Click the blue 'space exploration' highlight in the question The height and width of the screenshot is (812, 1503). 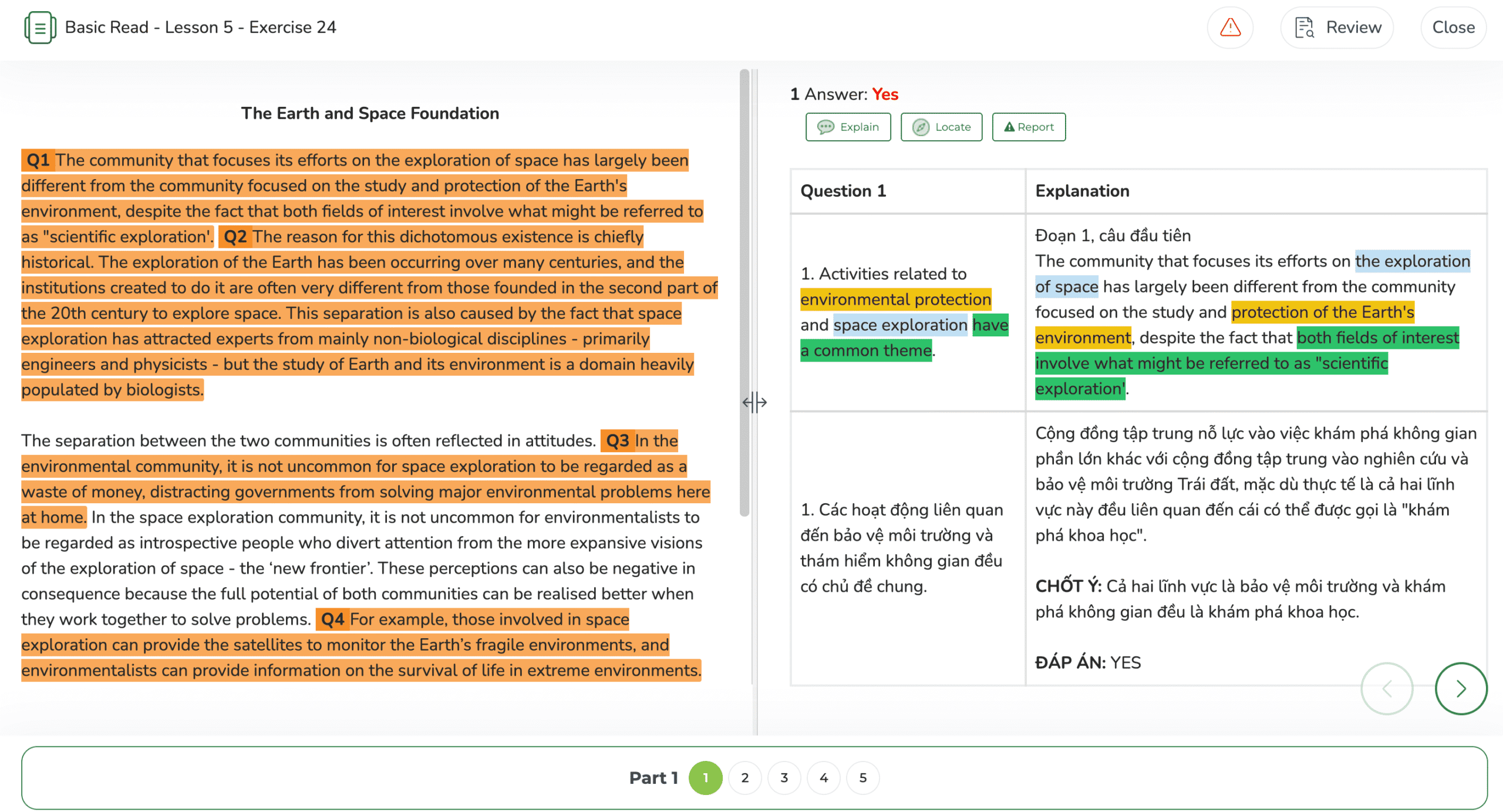click(900, 325)
